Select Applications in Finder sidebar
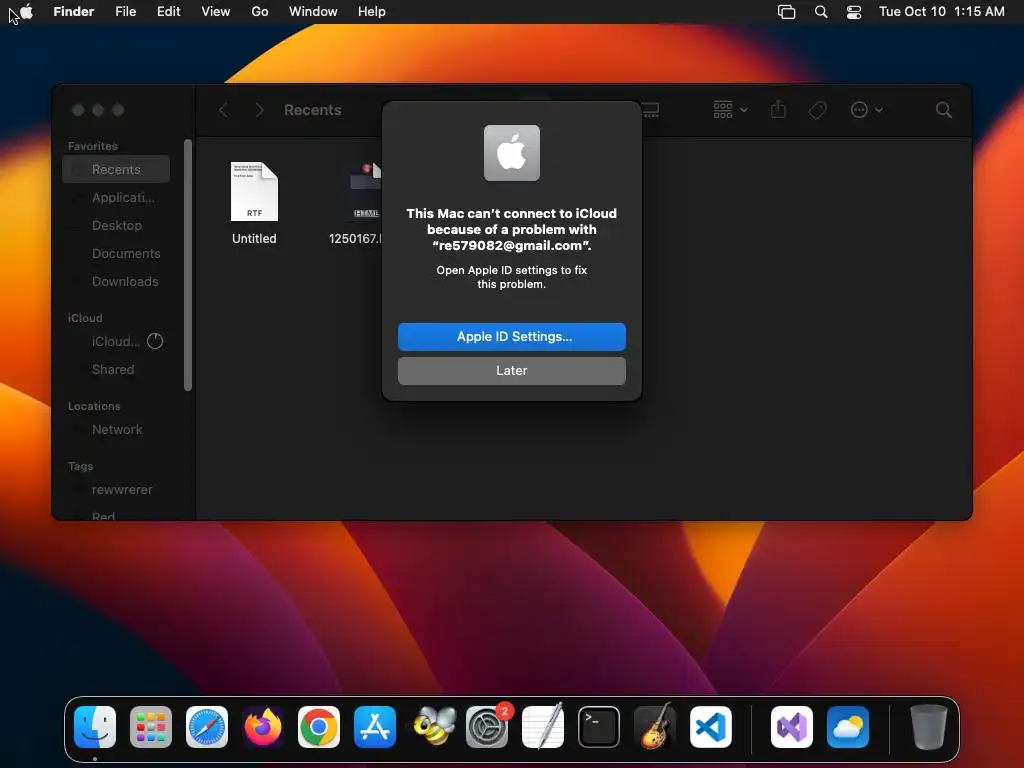 click(x=116, y=197)
